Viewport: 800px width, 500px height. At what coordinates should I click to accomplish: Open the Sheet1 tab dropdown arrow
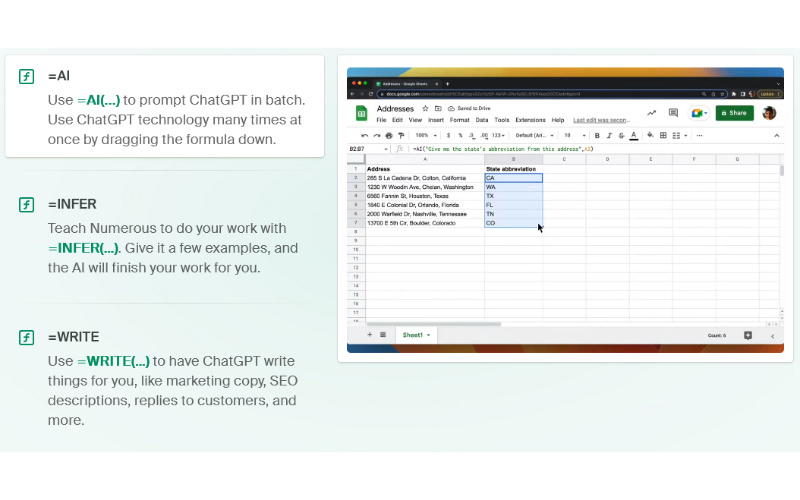pos(429,335)
